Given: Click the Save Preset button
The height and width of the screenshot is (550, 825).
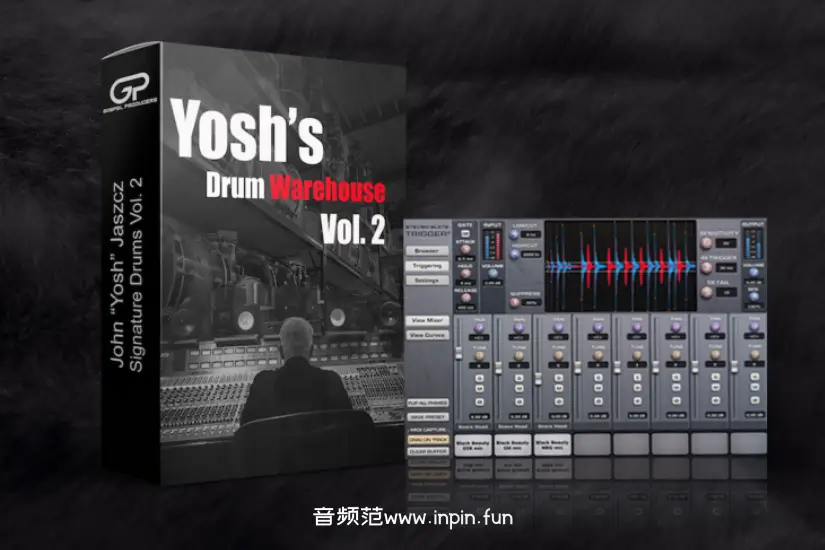Looking at the screenshot, I should [x=428, y=417].
